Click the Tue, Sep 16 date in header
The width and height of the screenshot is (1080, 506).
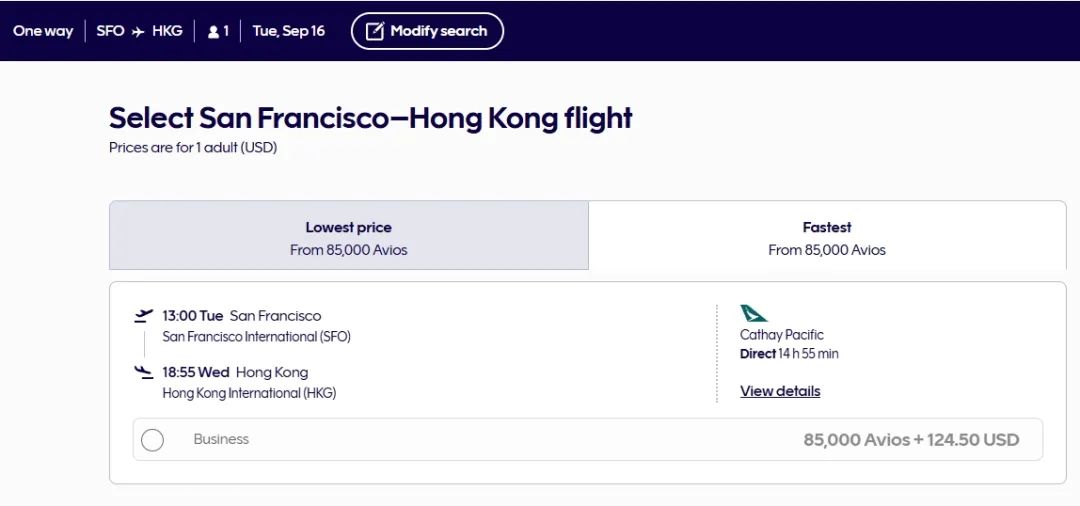click(x=289, y=31)
